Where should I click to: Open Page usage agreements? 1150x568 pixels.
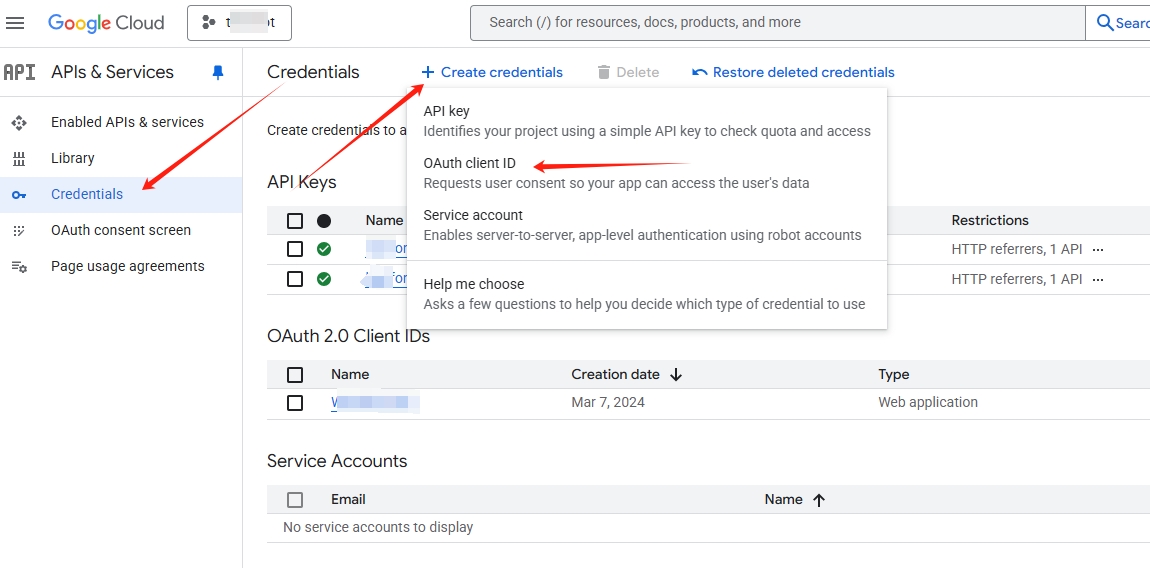coord(128,266)
